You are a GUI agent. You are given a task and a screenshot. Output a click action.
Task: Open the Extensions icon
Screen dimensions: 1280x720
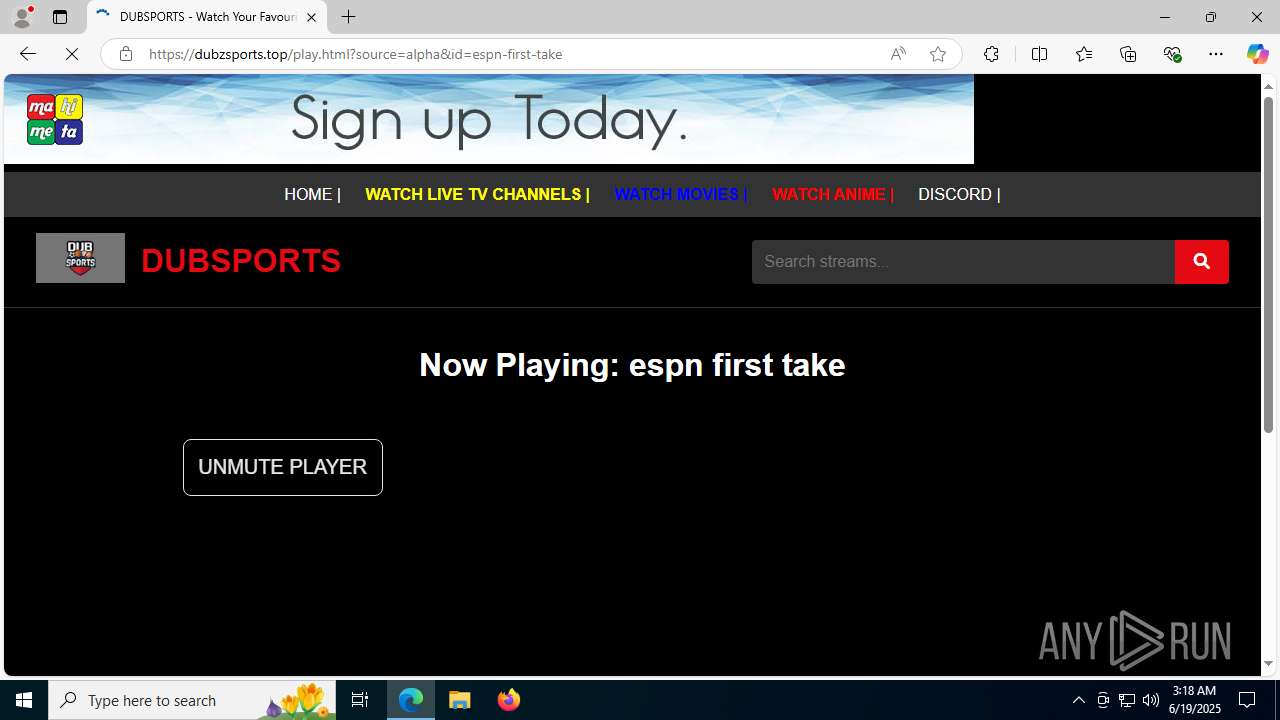click(991, 54)
